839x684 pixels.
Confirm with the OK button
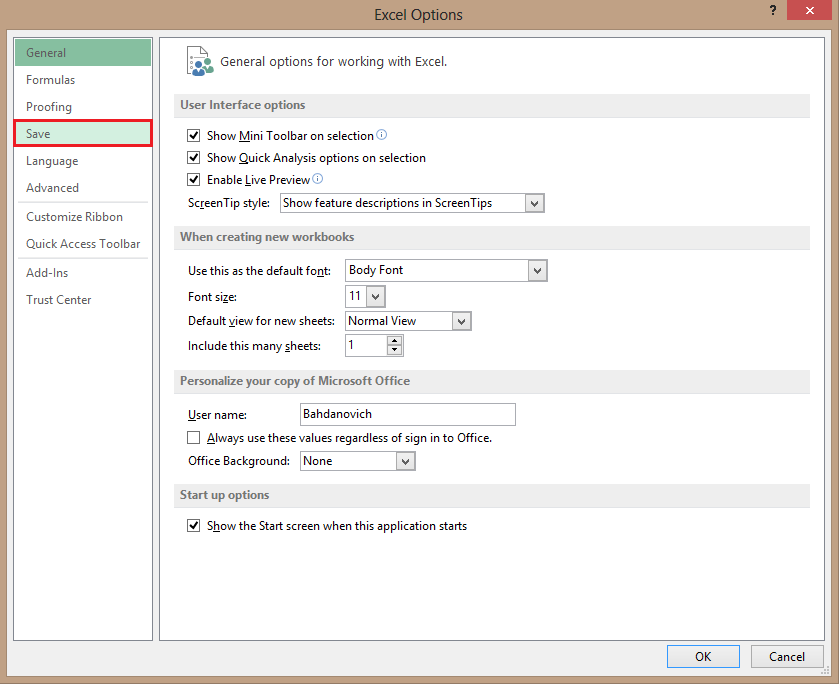[x=703, y=657]
